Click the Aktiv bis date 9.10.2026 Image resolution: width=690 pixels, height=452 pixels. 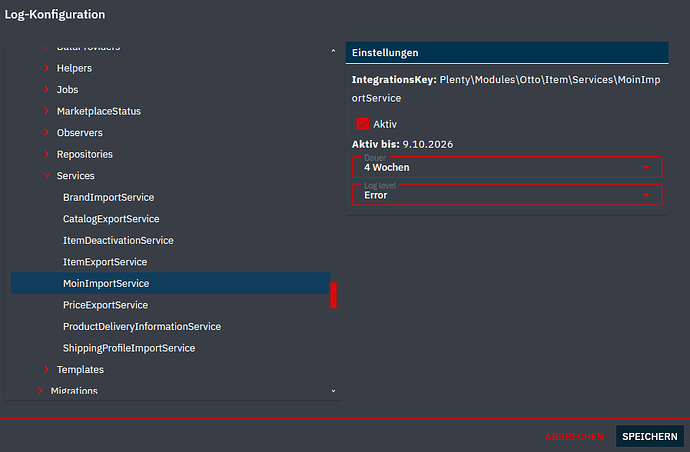(428, 144)
